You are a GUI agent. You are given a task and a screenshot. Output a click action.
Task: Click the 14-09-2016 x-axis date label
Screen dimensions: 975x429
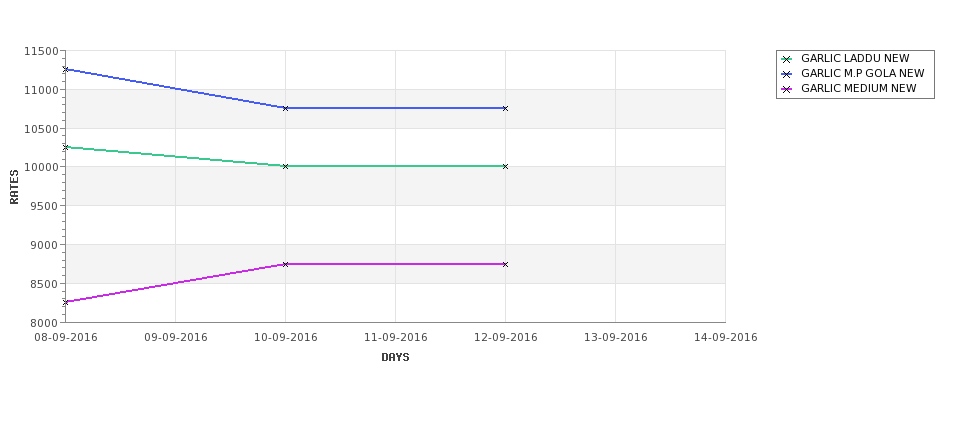[x=726, y=338]
